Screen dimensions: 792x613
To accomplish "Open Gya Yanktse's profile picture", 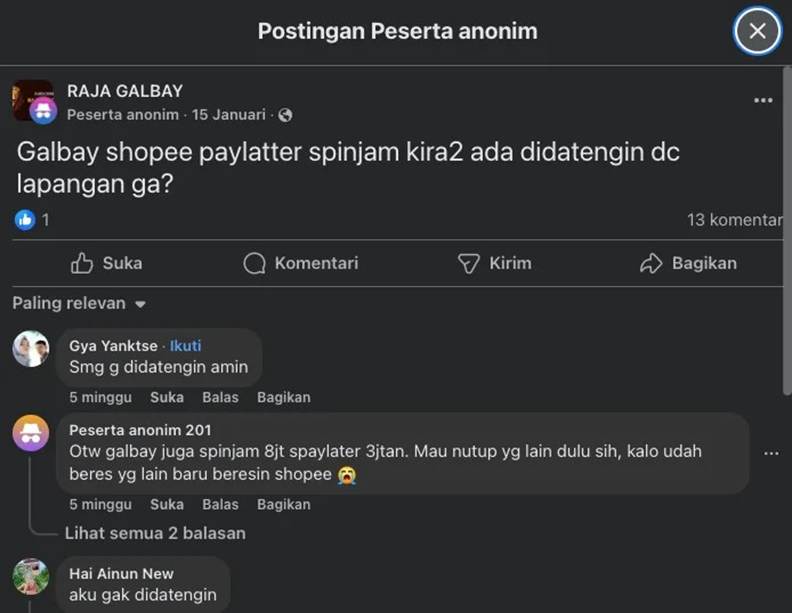I will [31, 349].
